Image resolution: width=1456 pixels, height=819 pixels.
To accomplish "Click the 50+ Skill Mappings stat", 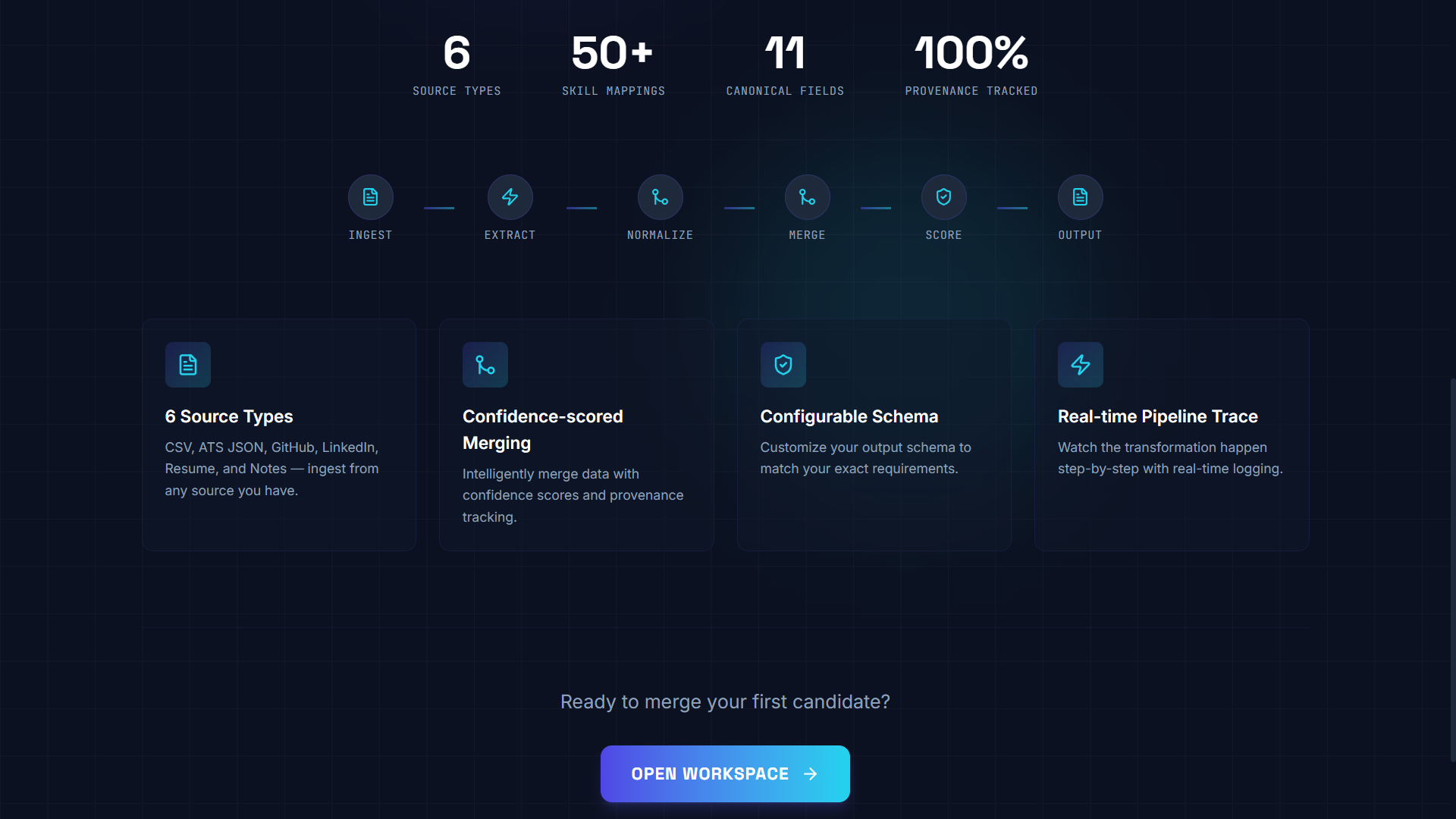I will (613, 64).
